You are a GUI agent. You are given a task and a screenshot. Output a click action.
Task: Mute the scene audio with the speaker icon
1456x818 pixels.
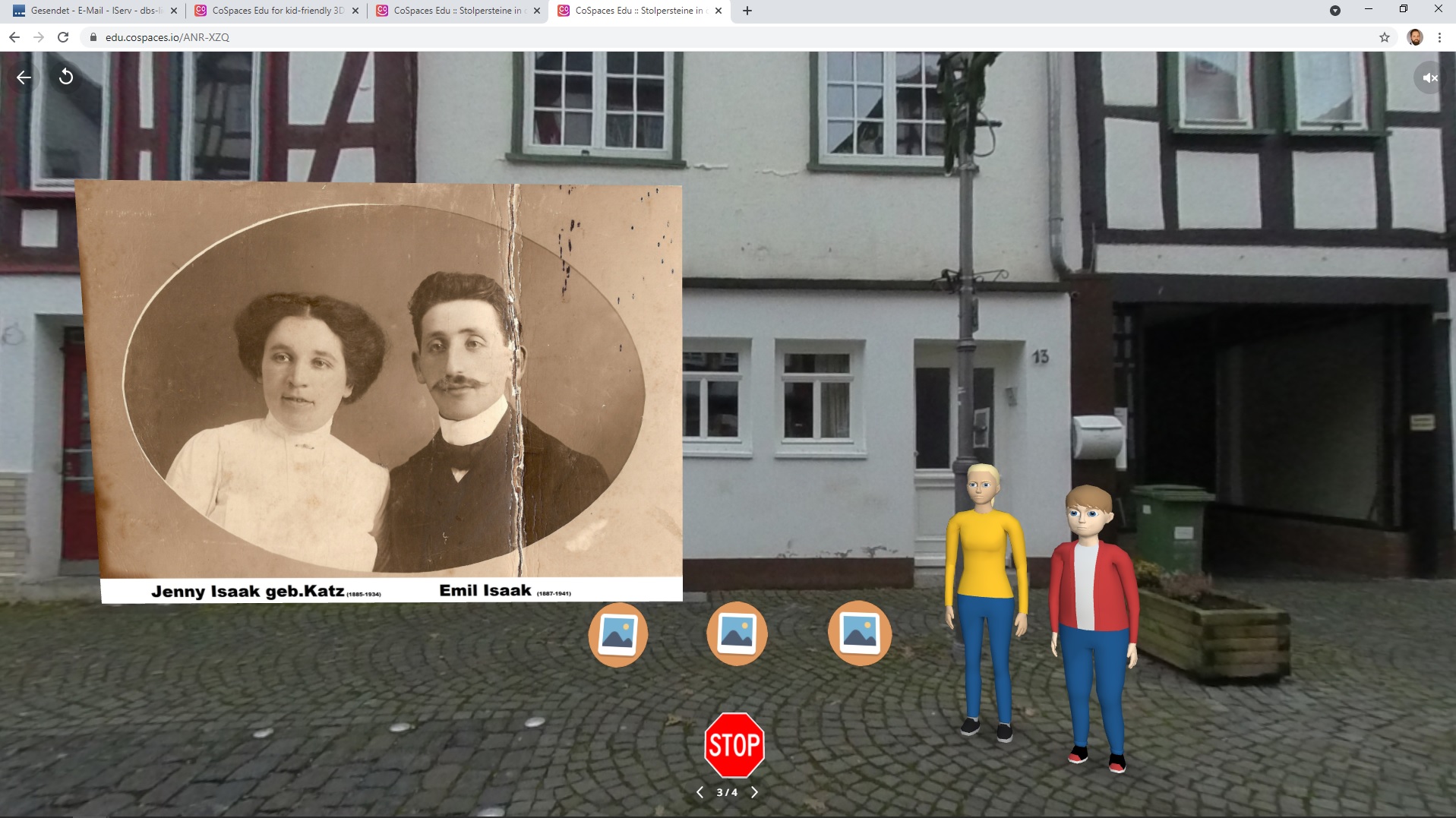pyautogui.click(x=1428, y=77)
